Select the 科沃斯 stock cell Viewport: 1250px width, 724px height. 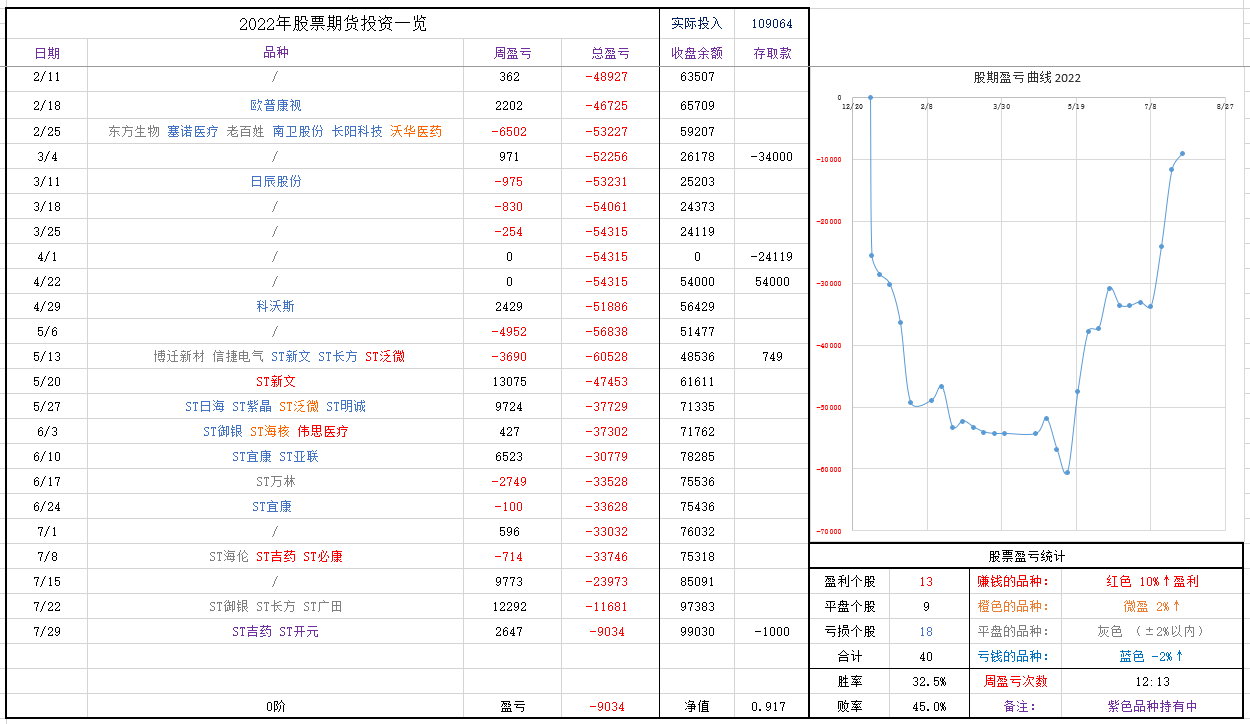[x=275, y=306]
